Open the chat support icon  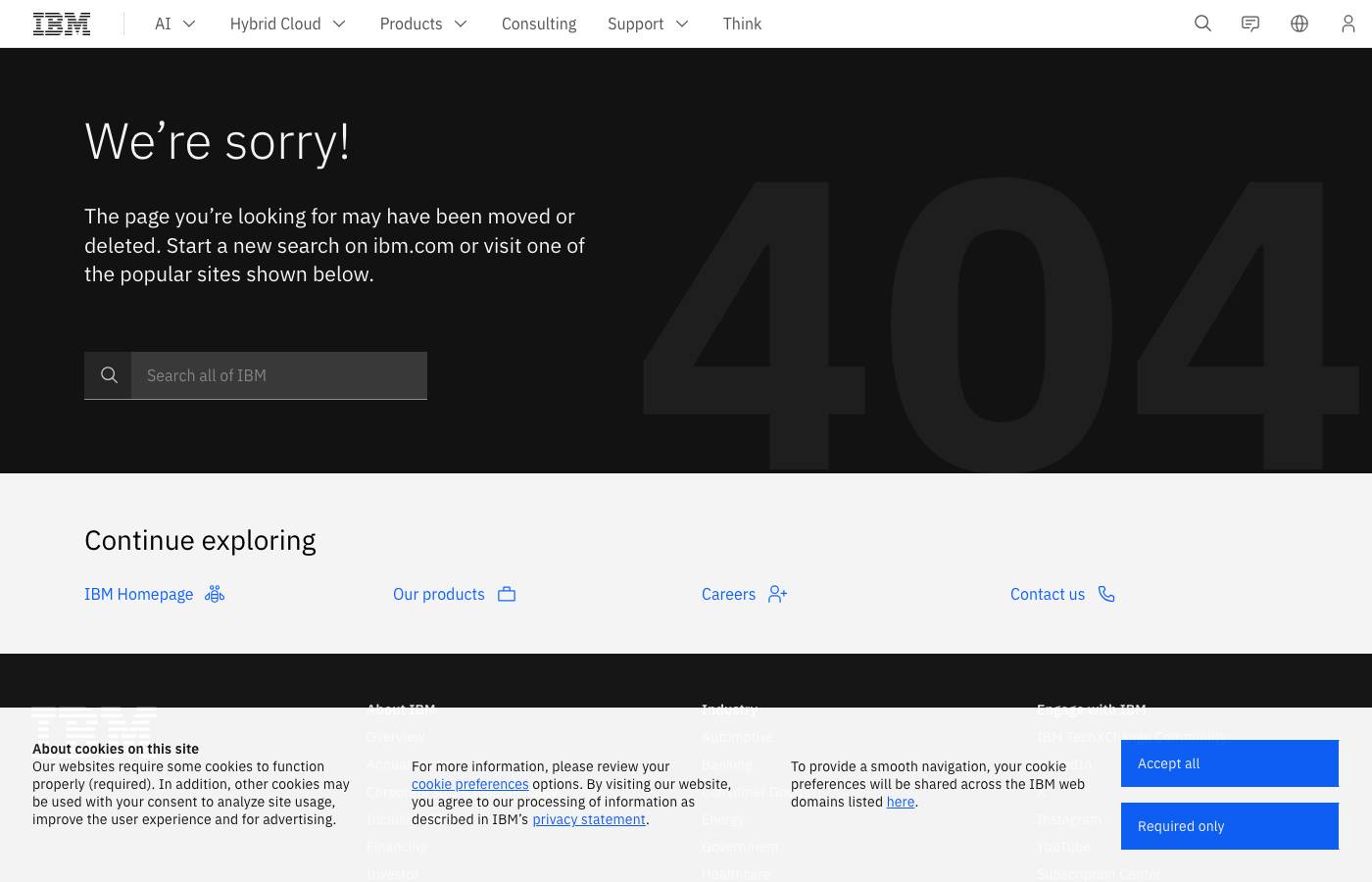[1250, 24]
